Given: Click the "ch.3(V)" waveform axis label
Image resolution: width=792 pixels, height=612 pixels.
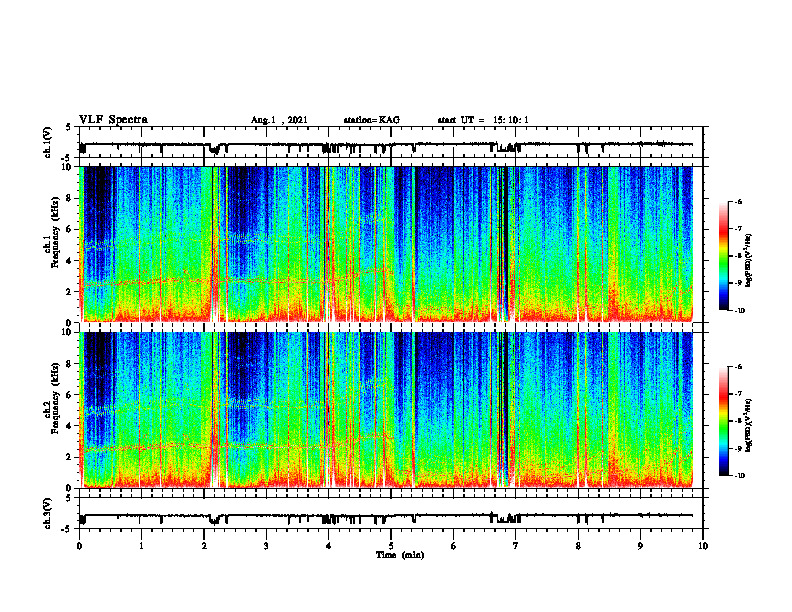Looking at the screenshot, I should (x=48, y=513).
